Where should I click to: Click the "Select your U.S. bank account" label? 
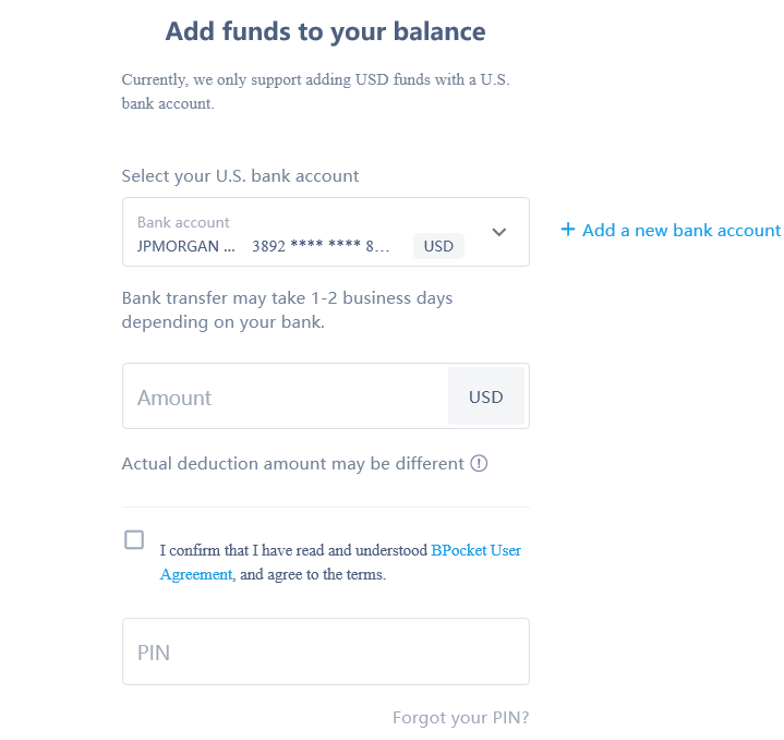coord(240,176)
